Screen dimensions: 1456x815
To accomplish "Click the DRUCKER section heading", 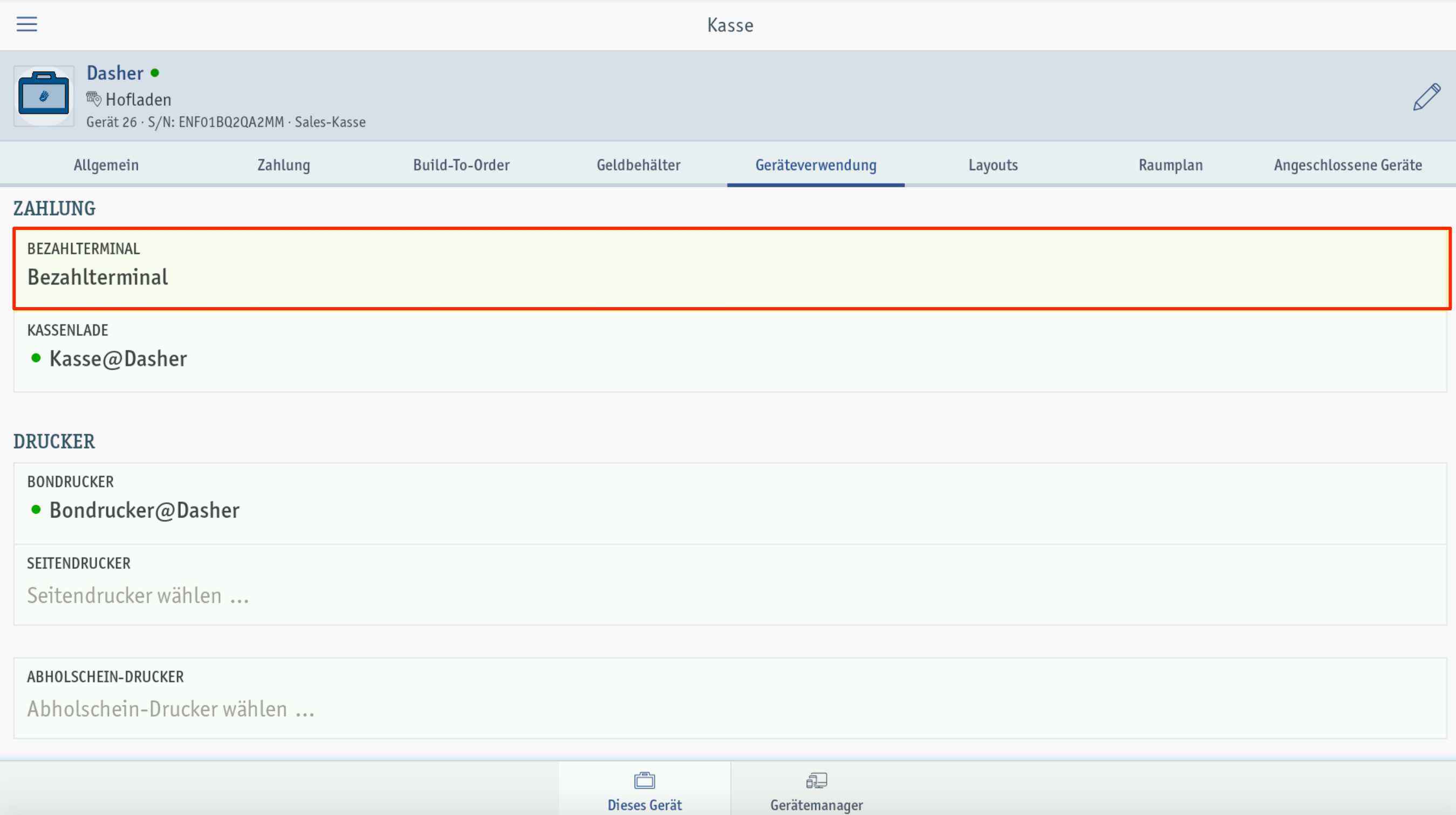I will [55, 442].
